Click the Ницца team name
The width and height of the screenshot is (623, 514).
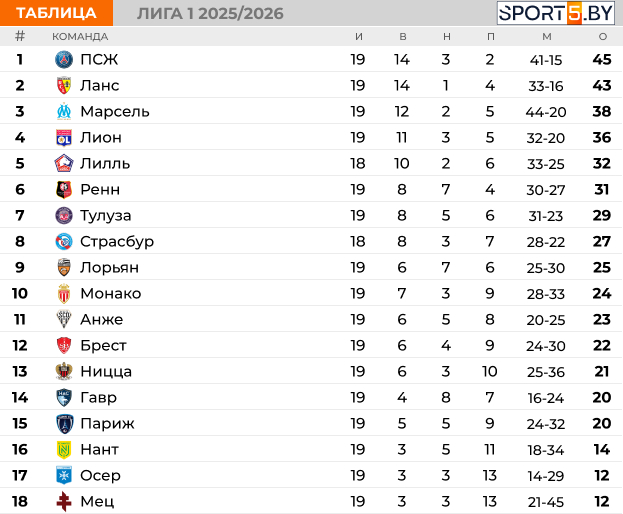[106, 371]
